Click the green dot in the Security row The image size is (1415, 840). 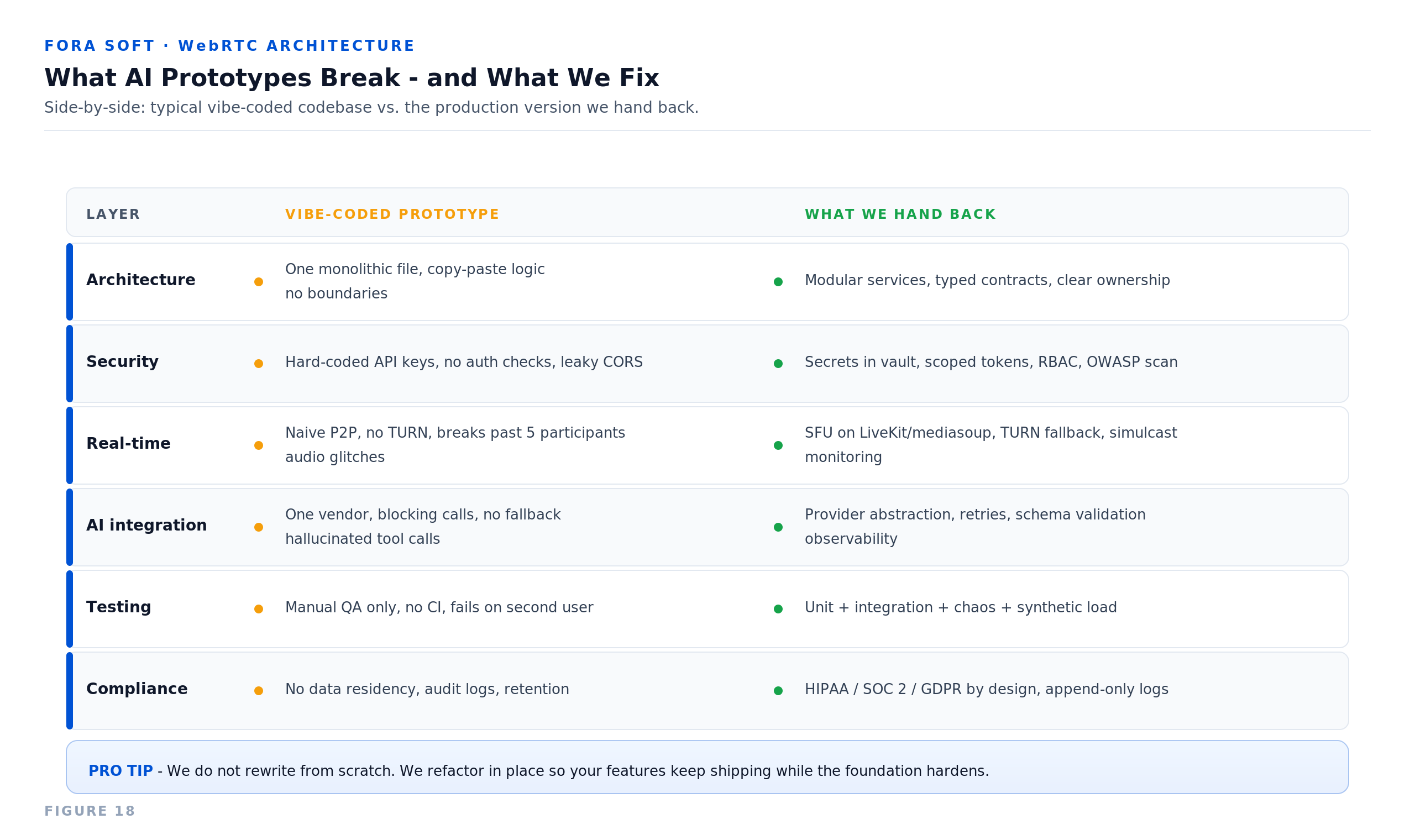(x=778, y=364)
